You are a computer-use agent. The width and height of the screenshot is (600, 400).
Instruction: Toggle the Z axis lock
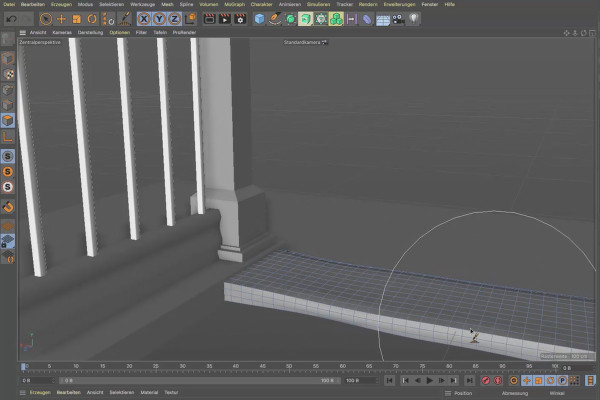coord(174,19)
